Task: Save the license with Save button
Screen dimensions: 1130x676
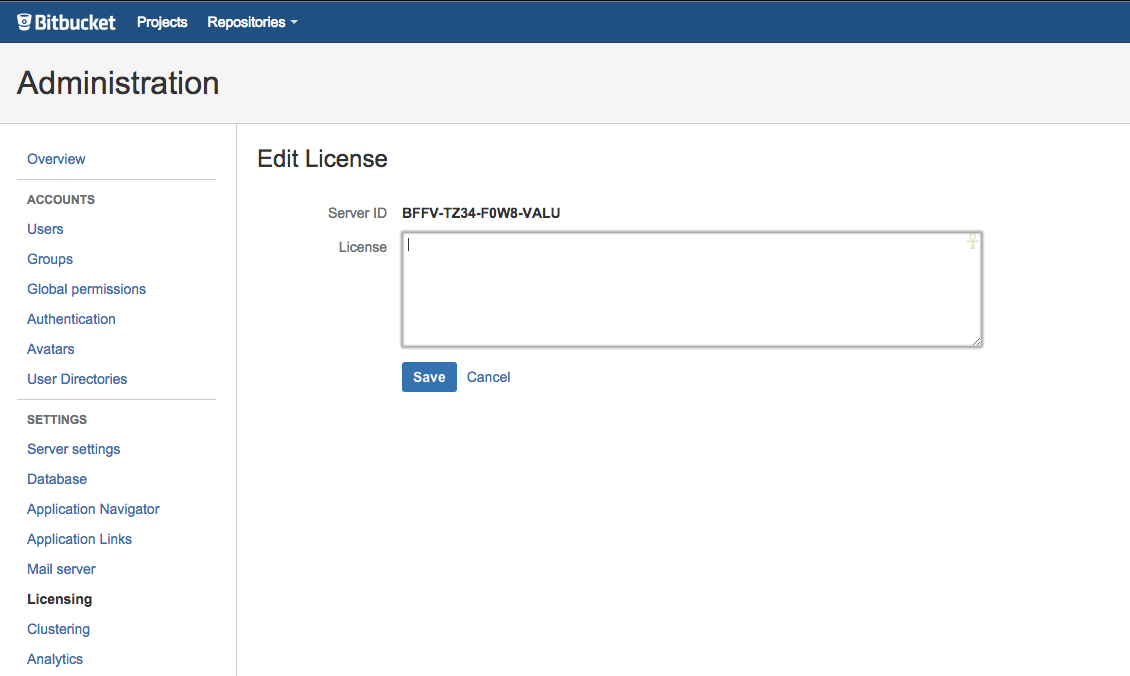Action: pos(429,377)
